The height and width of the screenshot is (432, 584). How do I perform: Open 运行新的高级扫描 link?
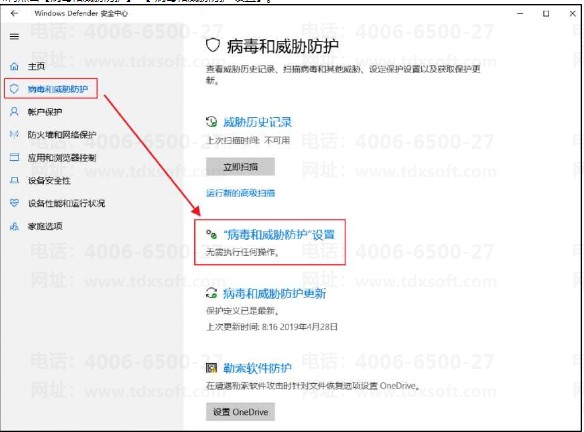coord(241,193)
